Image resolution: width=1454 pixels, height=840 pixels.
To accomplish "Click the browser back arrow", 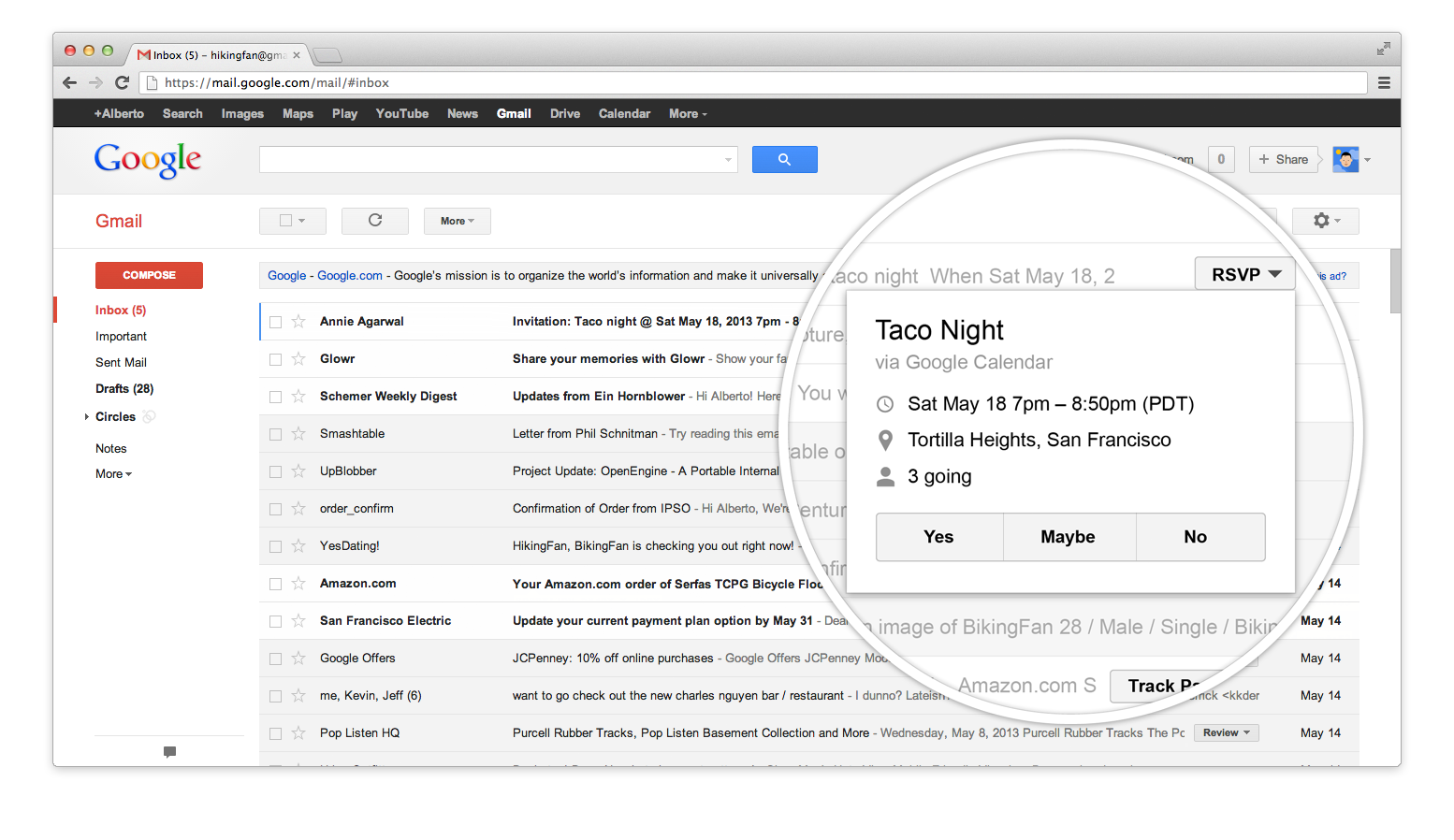I will click(70, 82).
